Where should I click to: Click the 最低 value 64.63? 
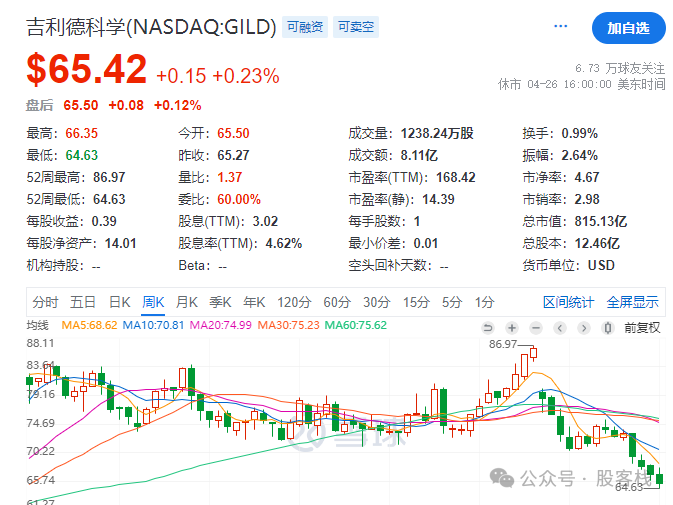82,155
